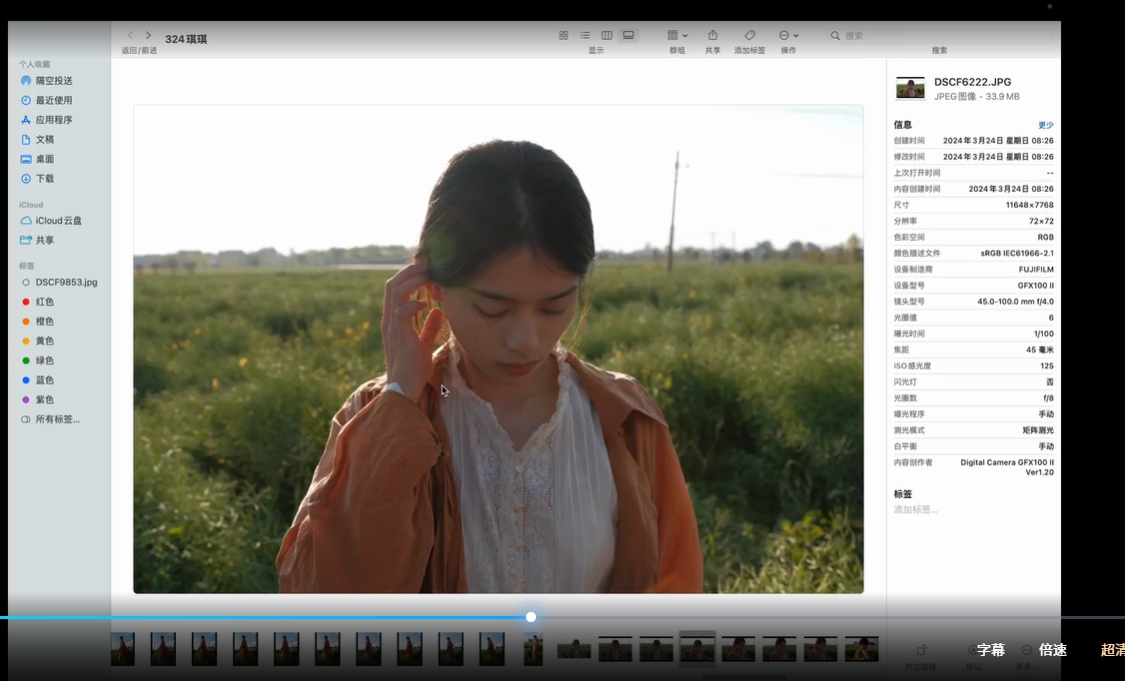Open the Group (群组) dropdown
This screenshot has width=1125, height=681.
677,35
